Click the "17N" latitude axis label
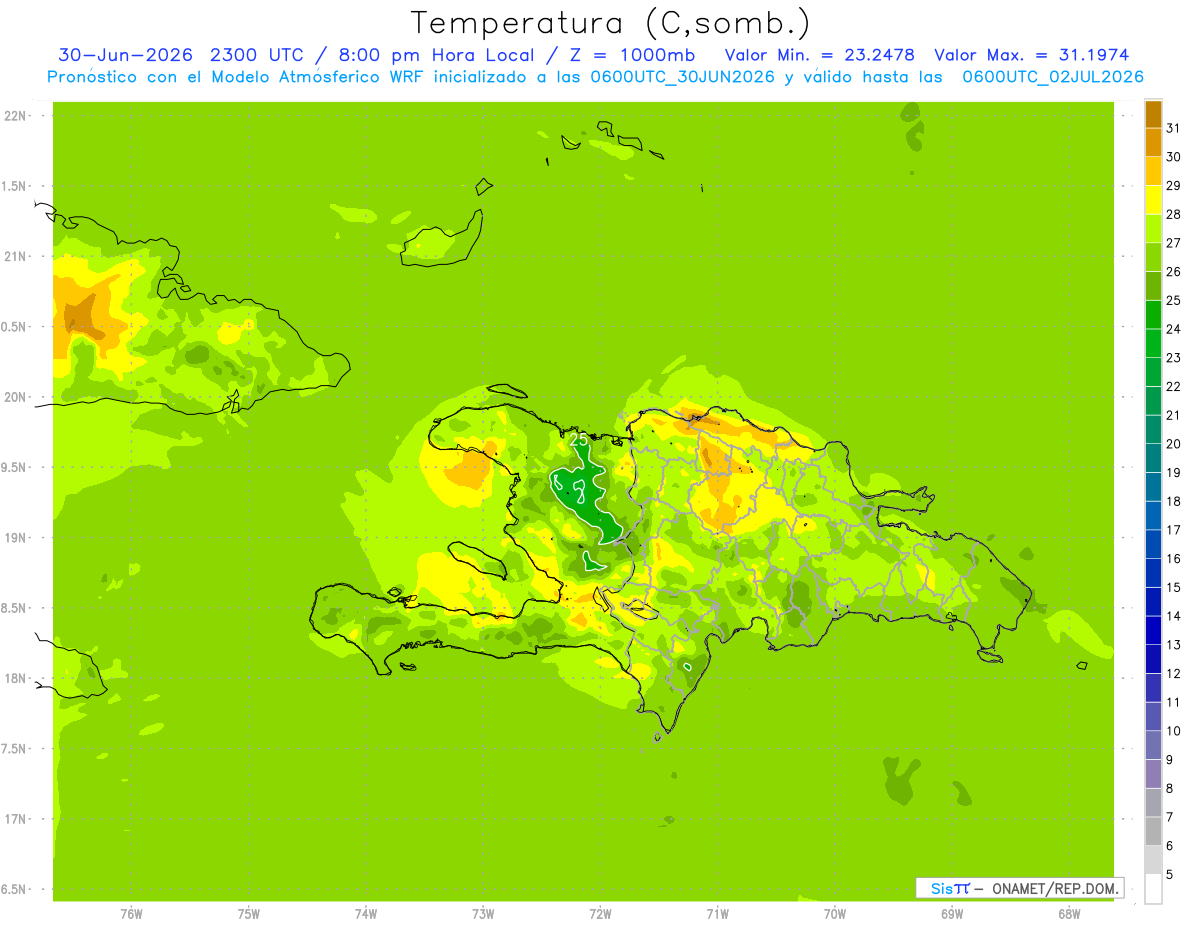The height and width of the screenshot is (927, 1200). 14,819
